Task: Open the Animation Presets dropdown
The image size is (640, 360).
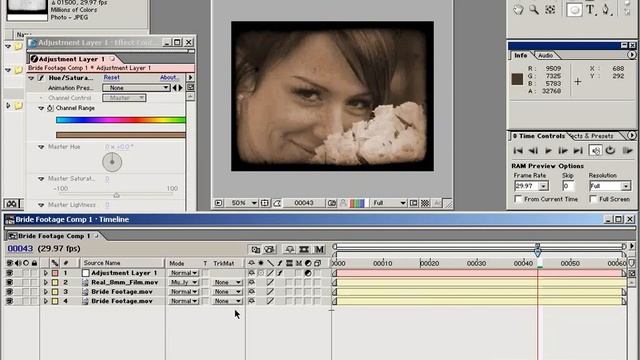Action: [136, 88]
